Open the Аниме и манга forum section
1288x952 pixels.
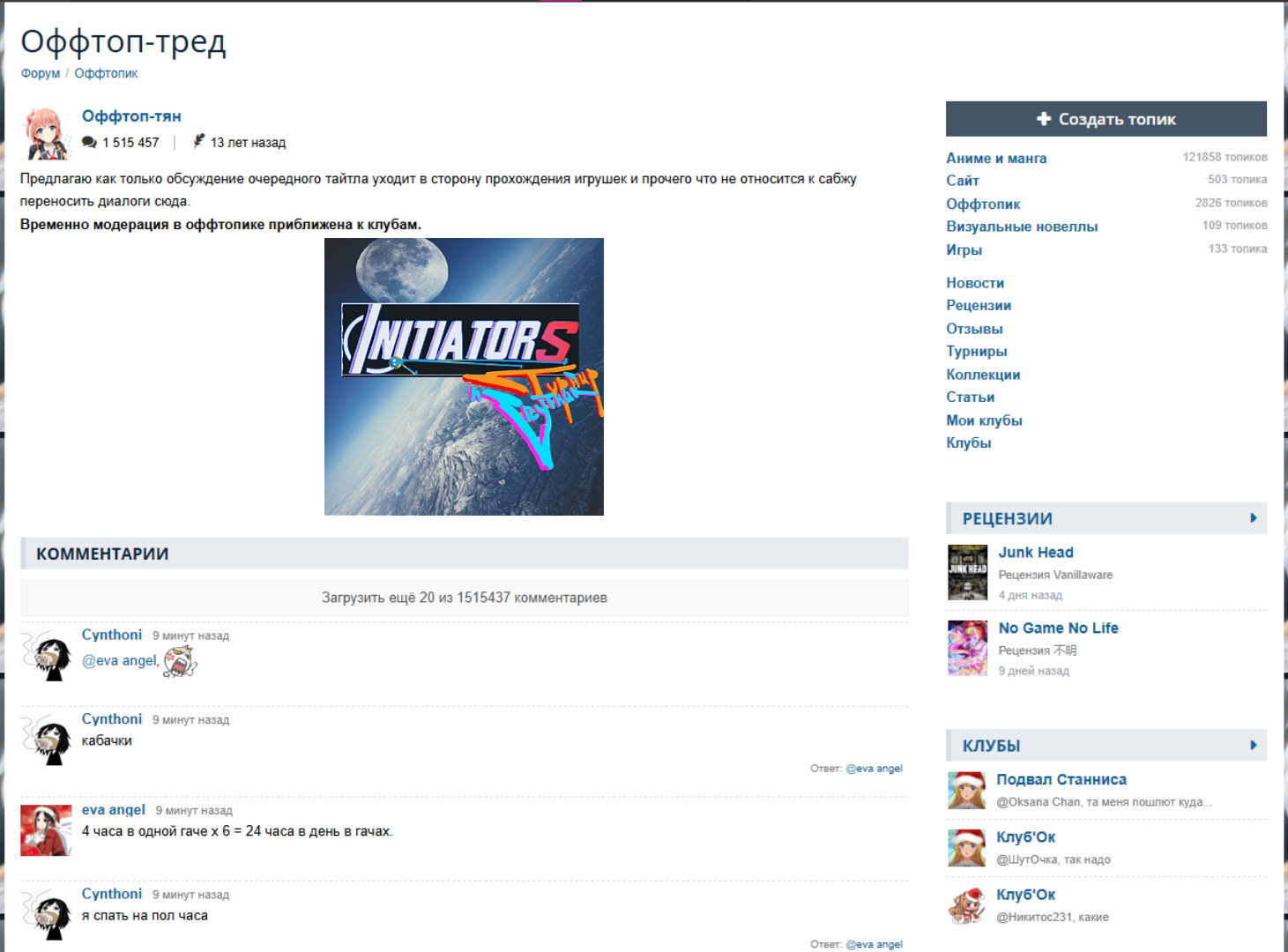(996, 159)
